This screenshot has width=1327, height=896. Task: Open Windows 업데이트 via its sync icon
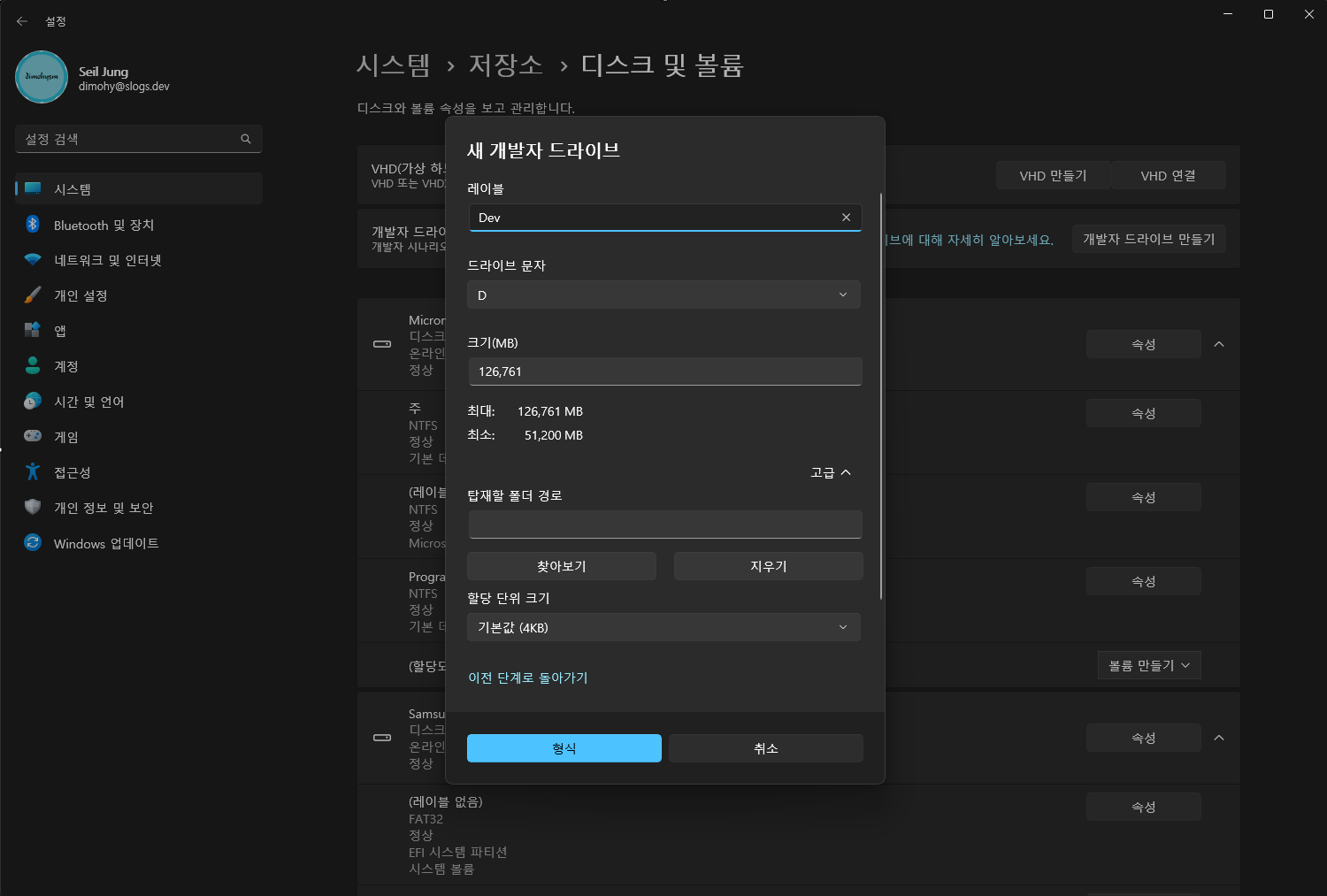(33, 543)
